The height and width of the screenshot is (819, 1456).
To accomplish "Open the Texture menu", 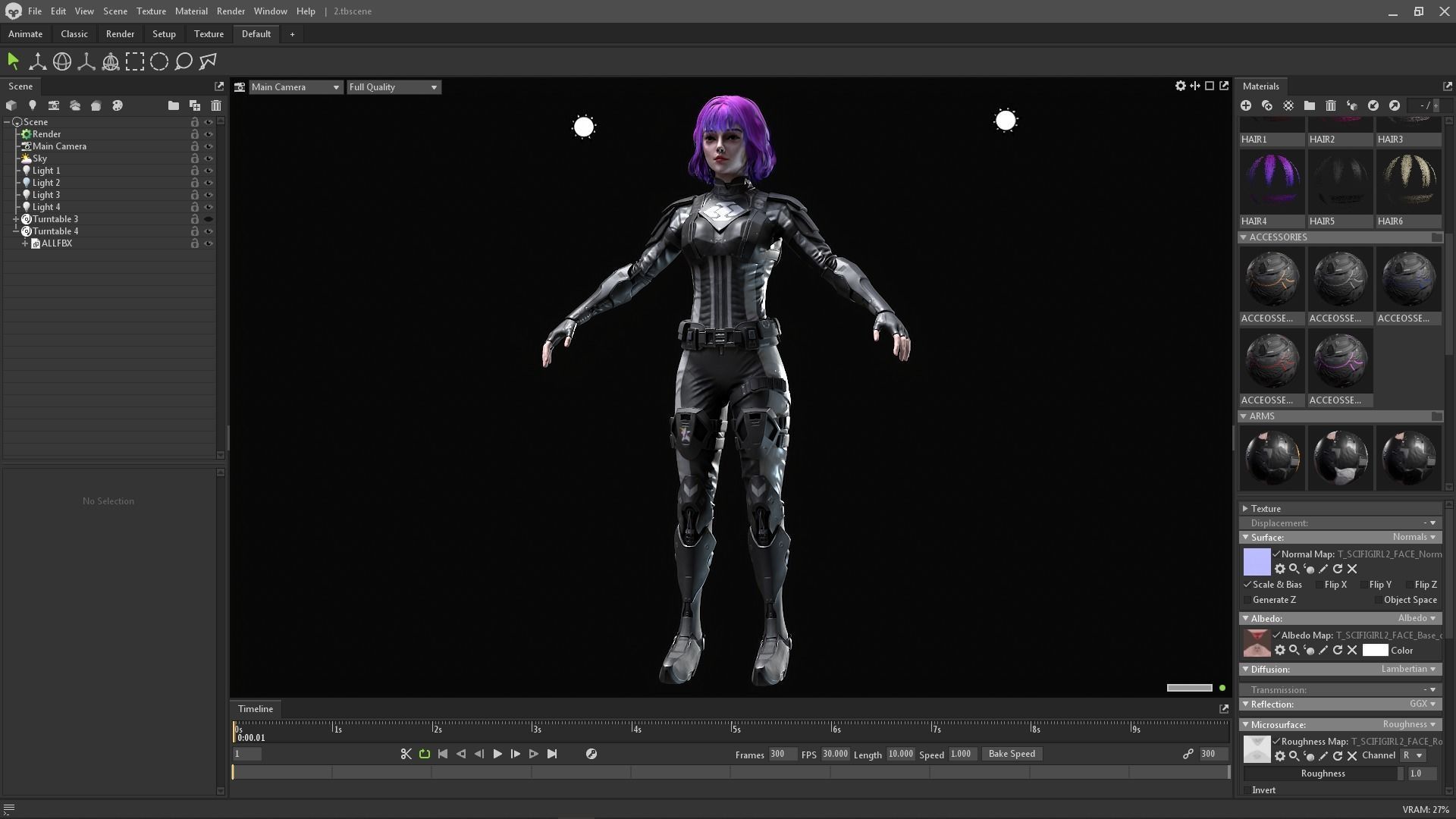I will point(151,11).
